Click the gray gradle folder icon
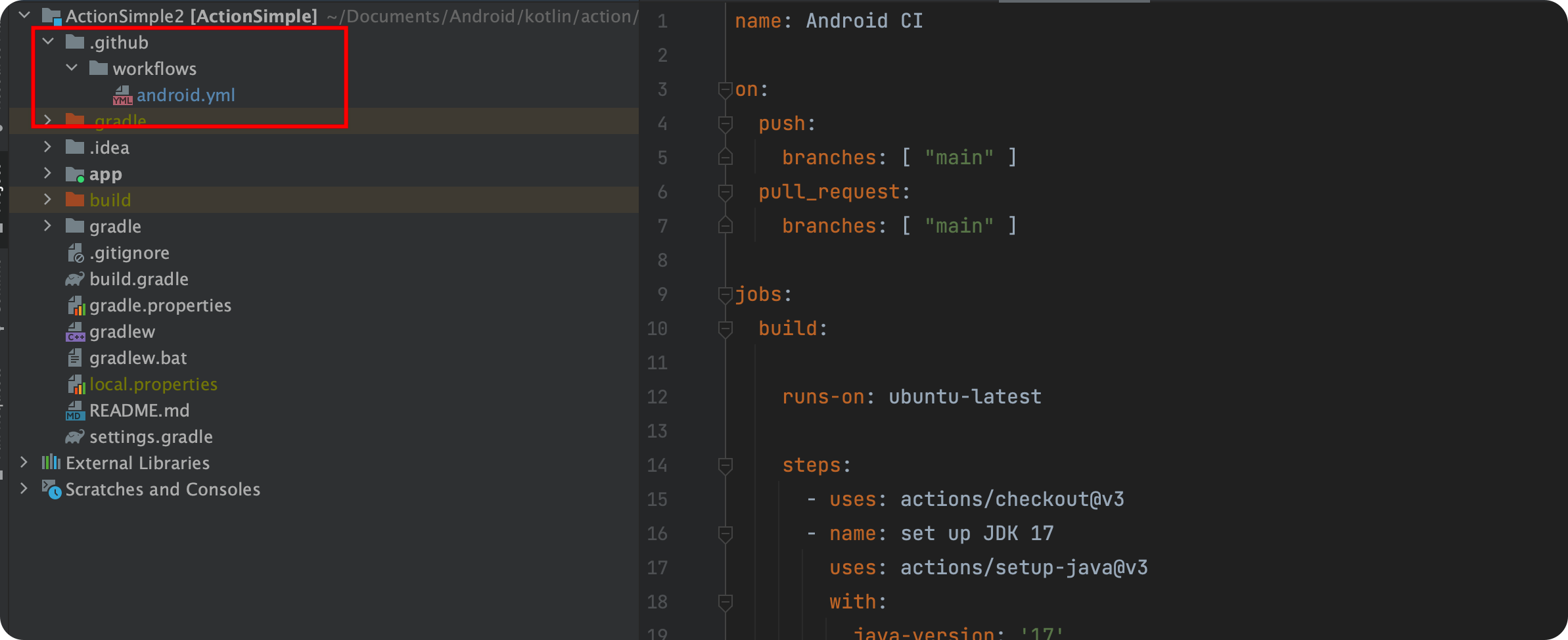The width and height of the screenshot is (1568, 640). pyautogui.click(x=75, y=226)
